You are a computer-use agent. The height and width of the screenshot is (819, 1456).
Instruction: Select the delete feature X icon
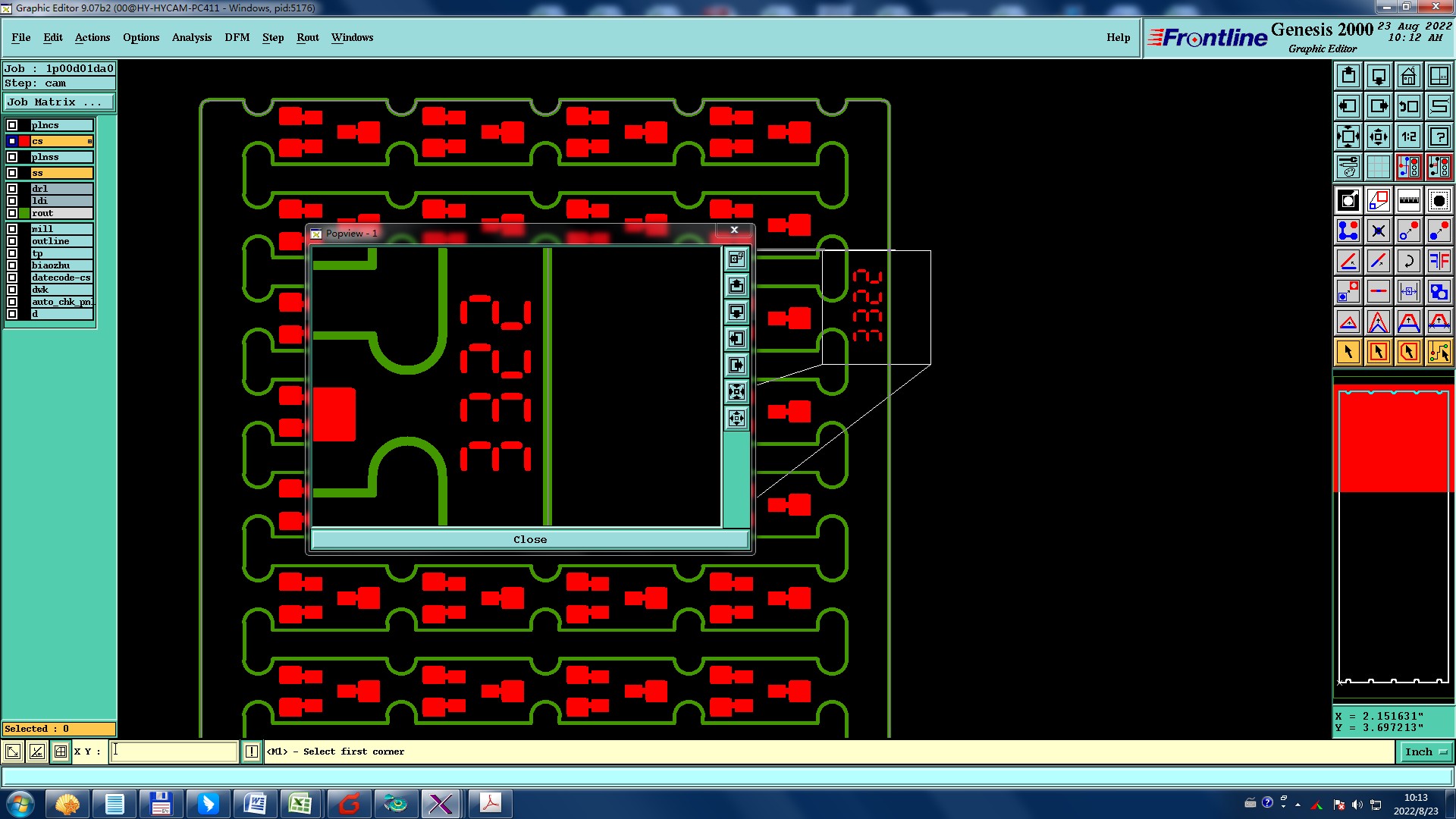click(1379, 231)
